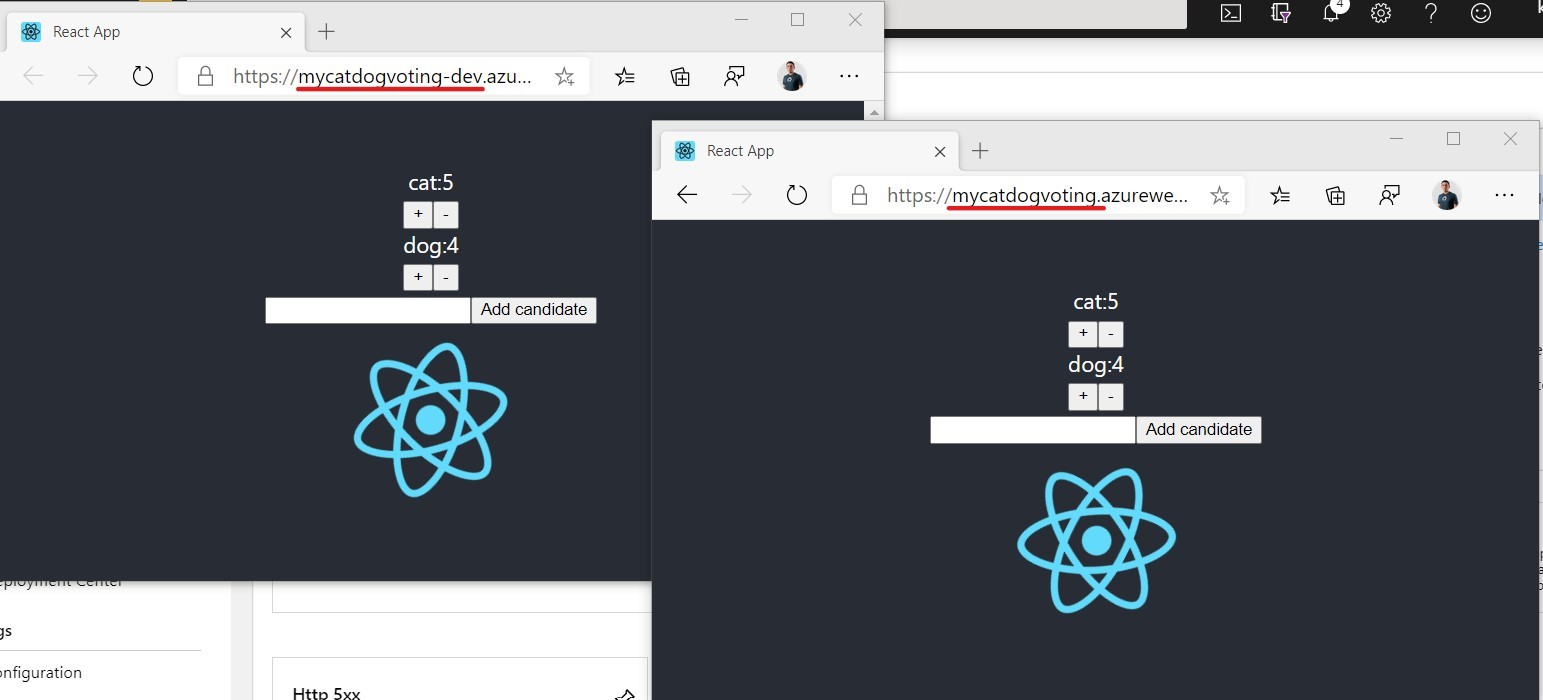Focus the candidate name field in production window

(x=1033, y=430)
